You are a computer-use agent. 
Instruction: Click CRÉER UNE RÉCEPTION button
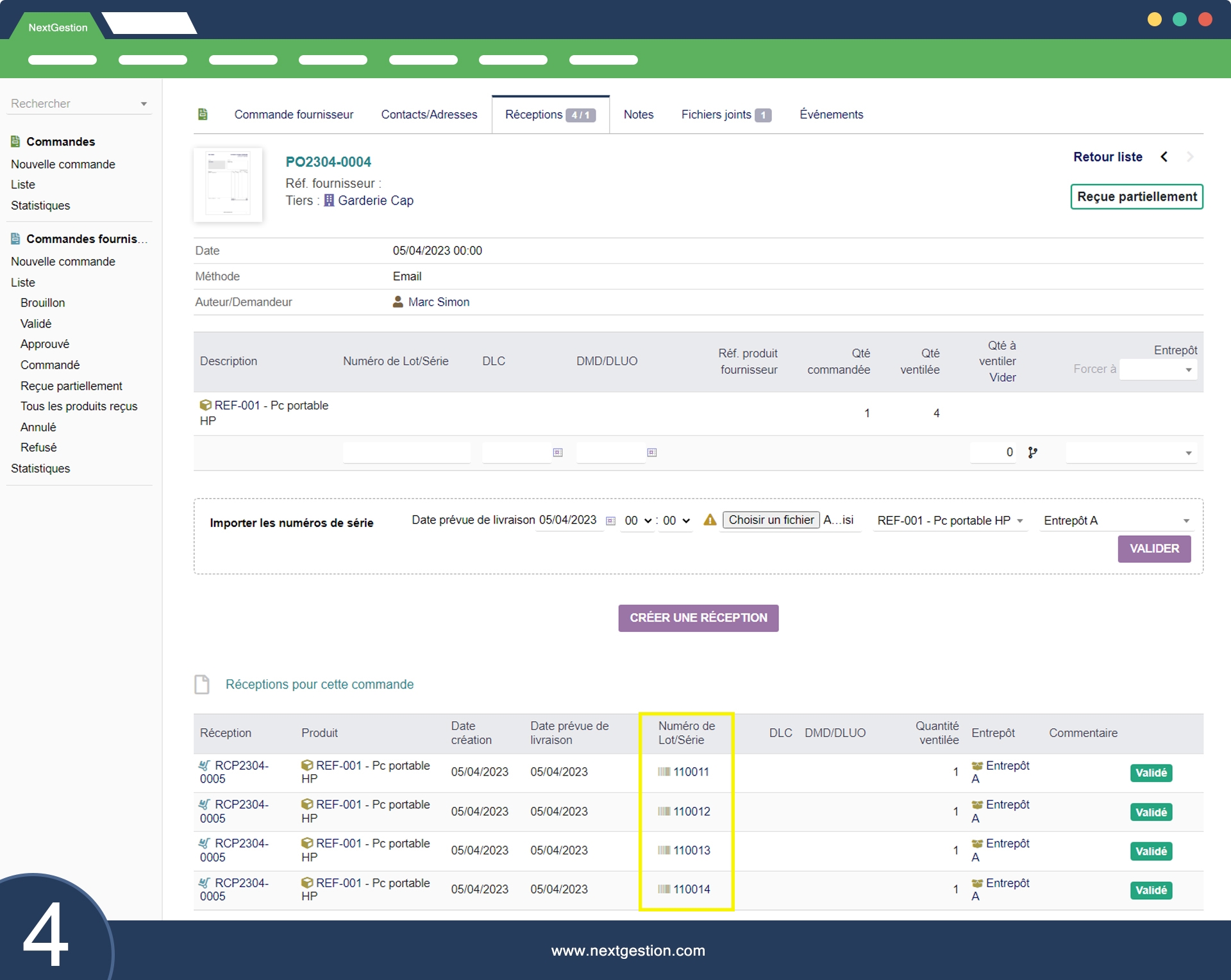tap(698, 618)
